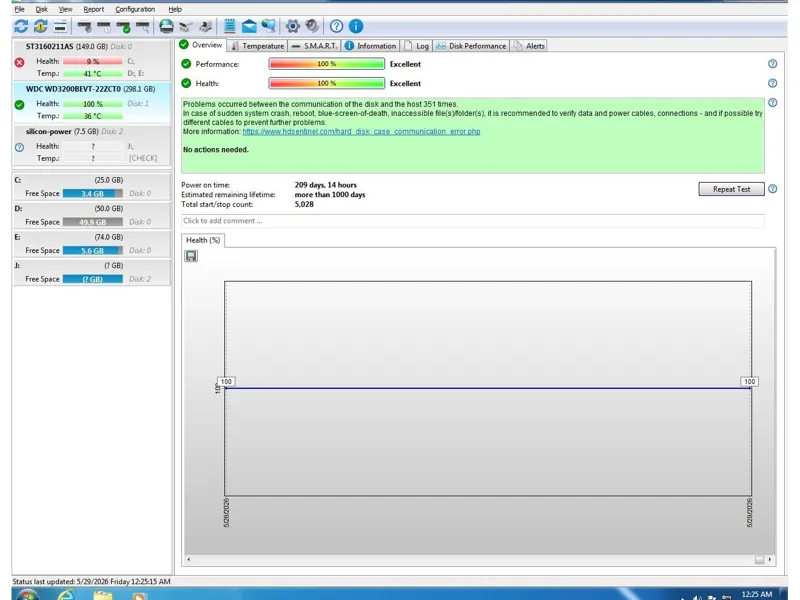Click the 49.9 GB free space bar
The image size is (800, 600).
click(x=93, y=222)
